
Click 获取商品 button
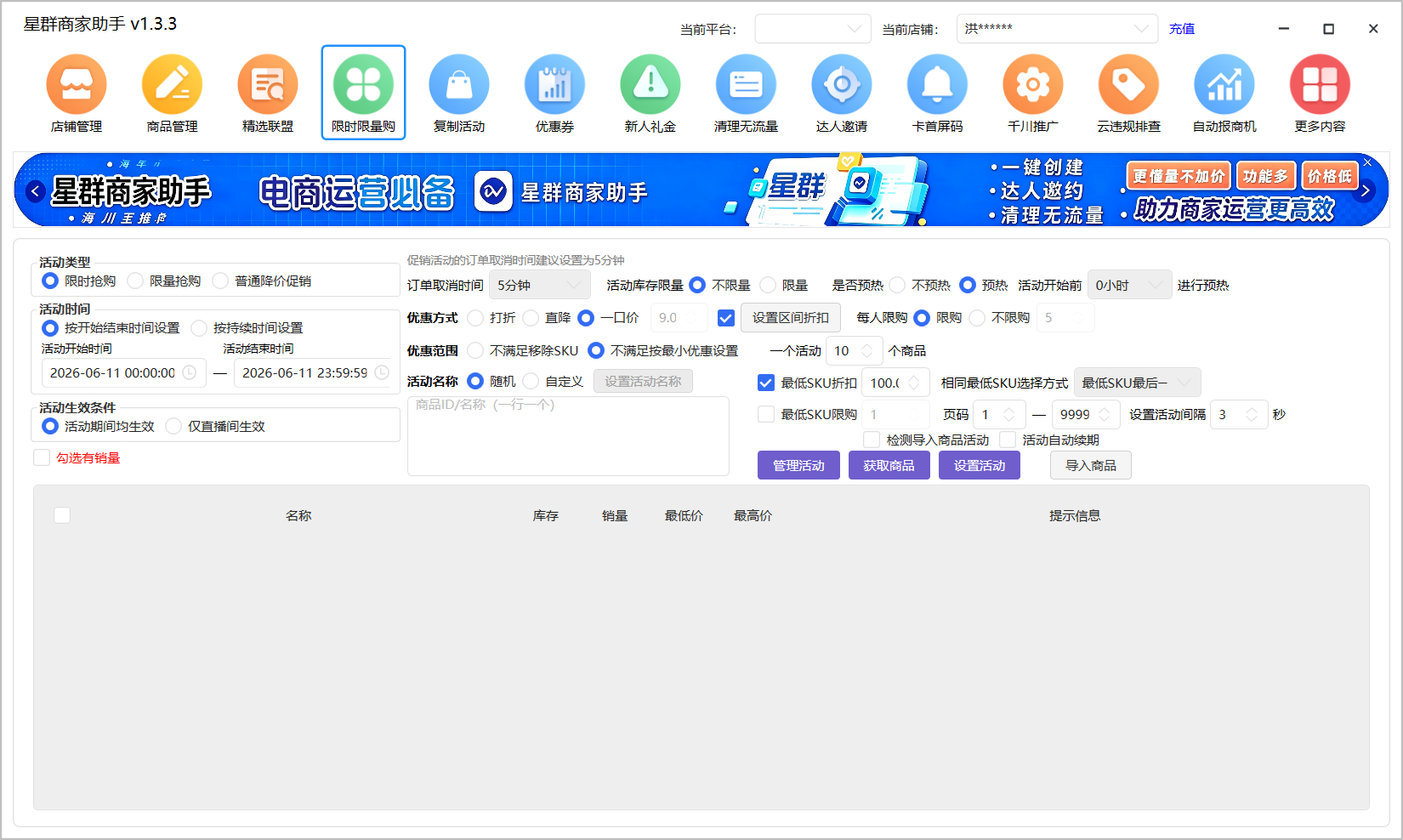889,465
